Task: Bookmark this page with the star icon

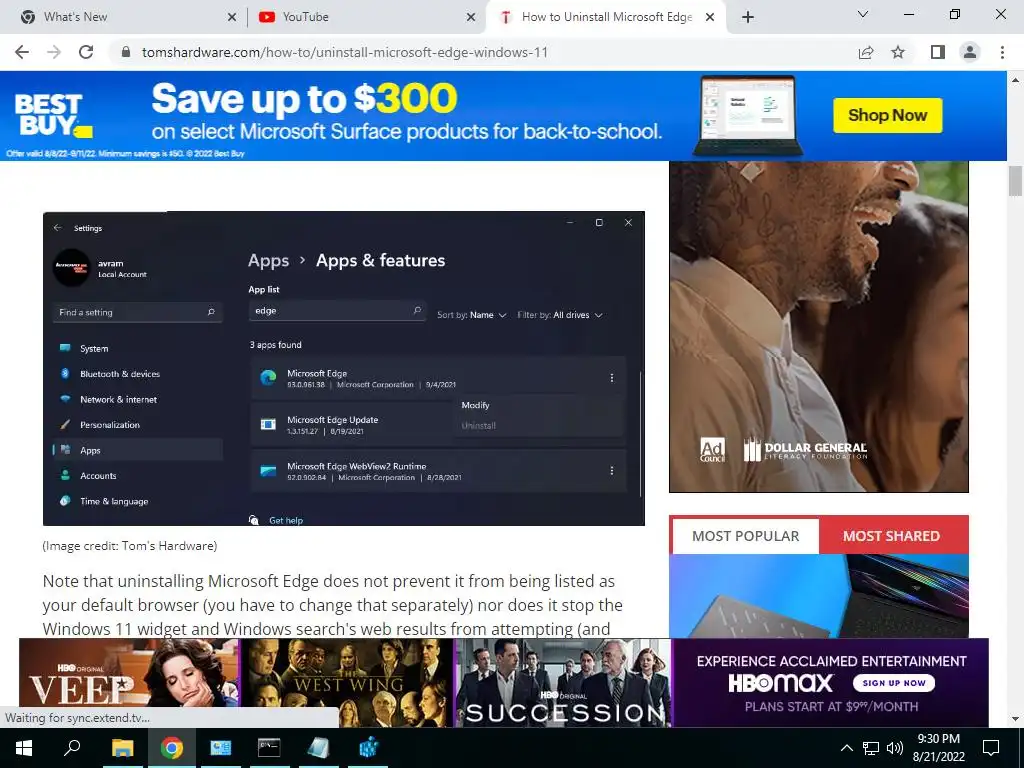Action: [898, 52]
